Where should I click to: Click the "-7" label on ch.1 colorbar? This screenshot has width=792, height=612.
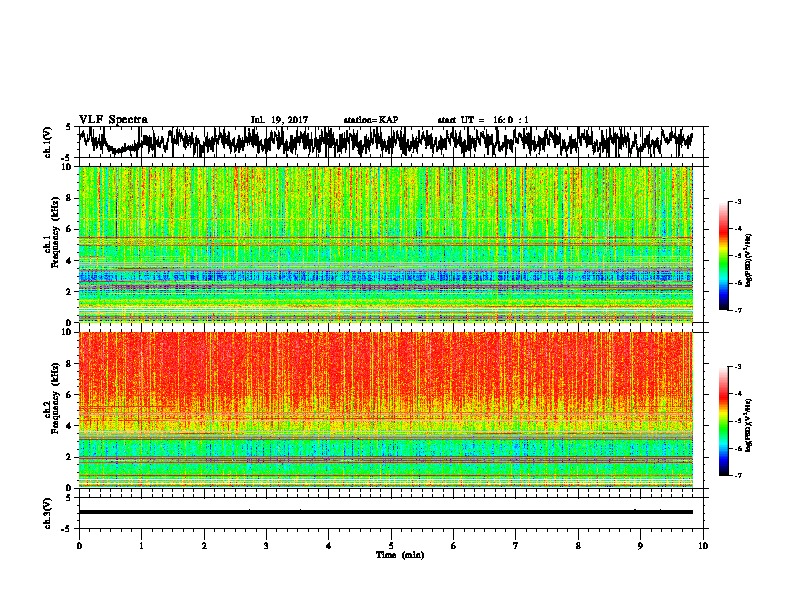(x=738, y=310)
